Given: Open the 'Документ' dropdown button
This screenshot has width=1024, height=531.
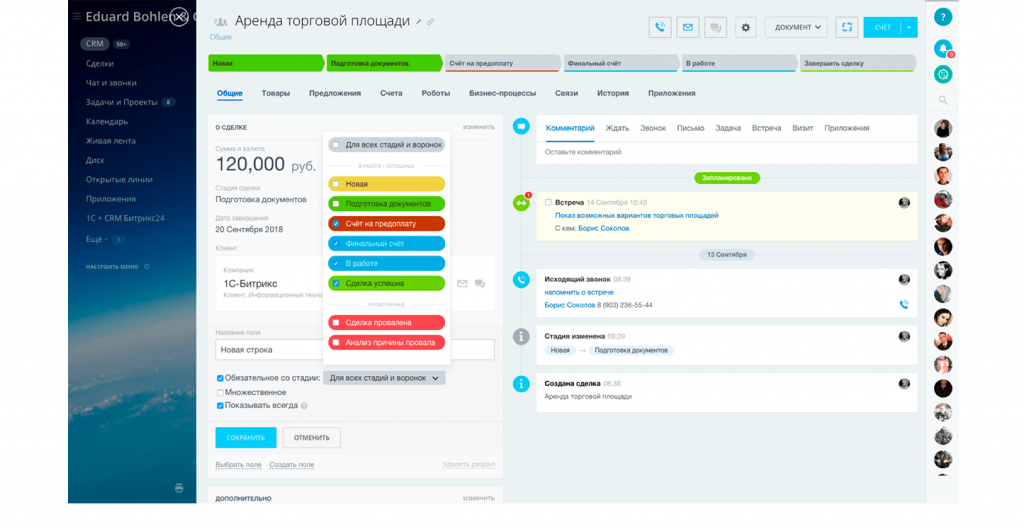Looking at the screenshot, I should click(x=796, y=27).
